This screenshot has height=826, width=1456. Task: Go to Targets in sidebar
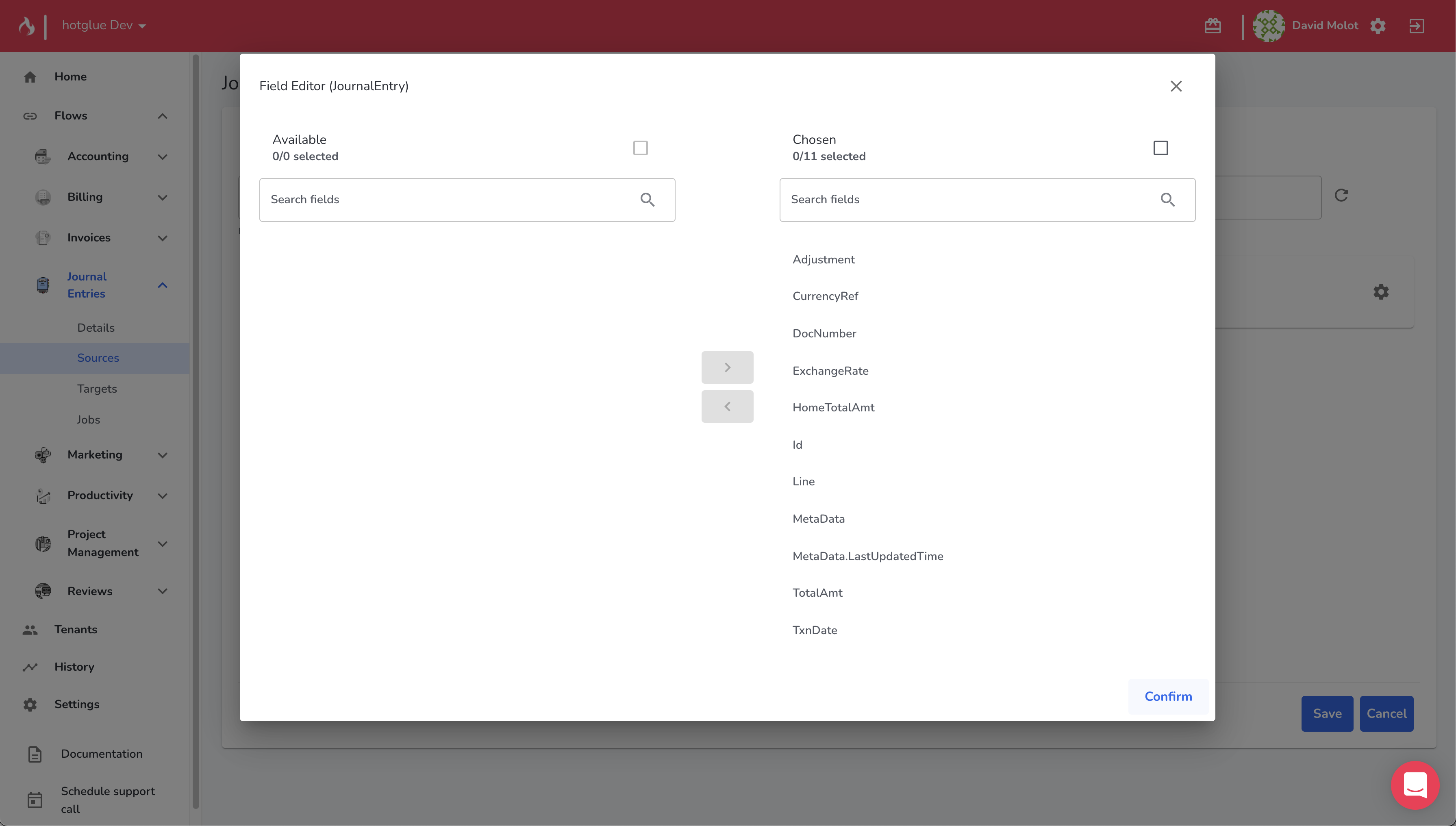click(x=97, y=389)
